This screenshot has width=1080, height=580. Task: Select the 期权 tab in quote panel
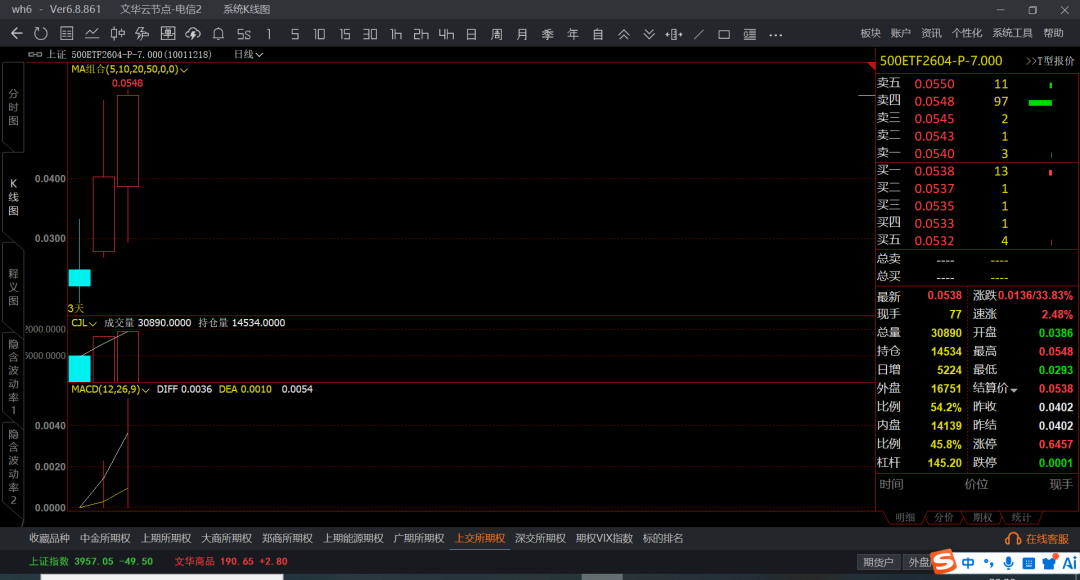(x=982, y=517)
